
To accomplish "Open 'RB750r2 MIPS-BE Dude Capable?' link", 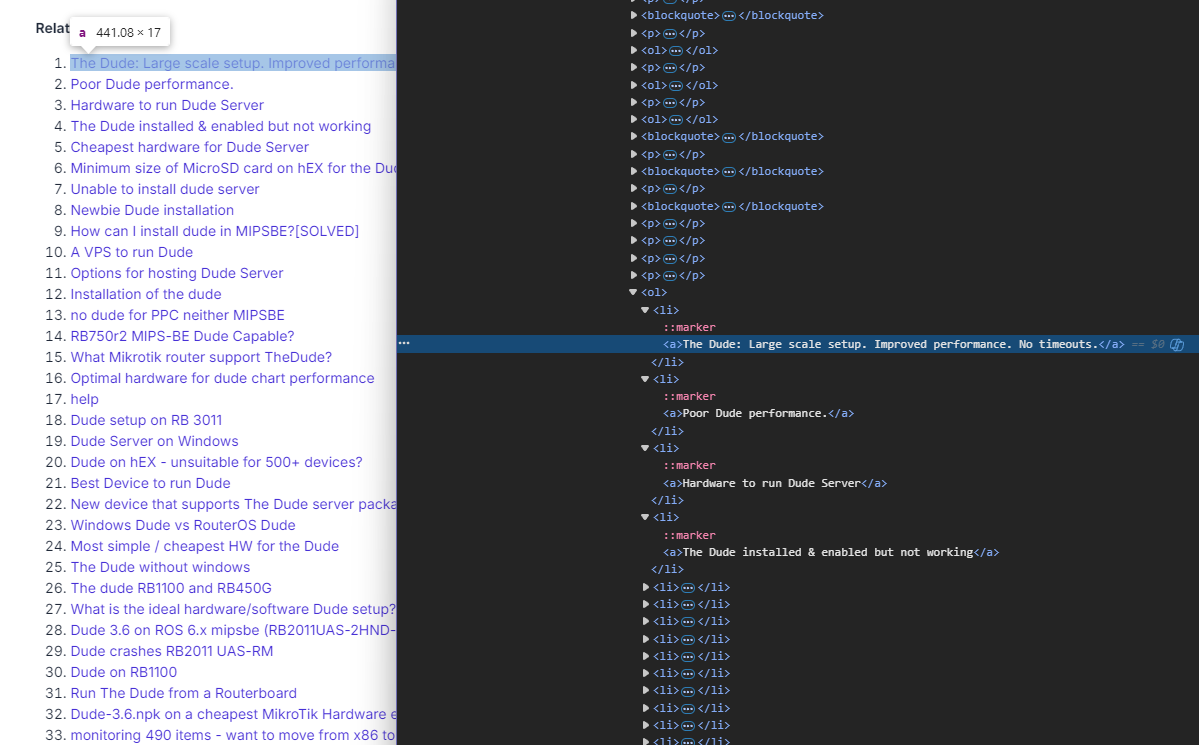I will point(182,337).
